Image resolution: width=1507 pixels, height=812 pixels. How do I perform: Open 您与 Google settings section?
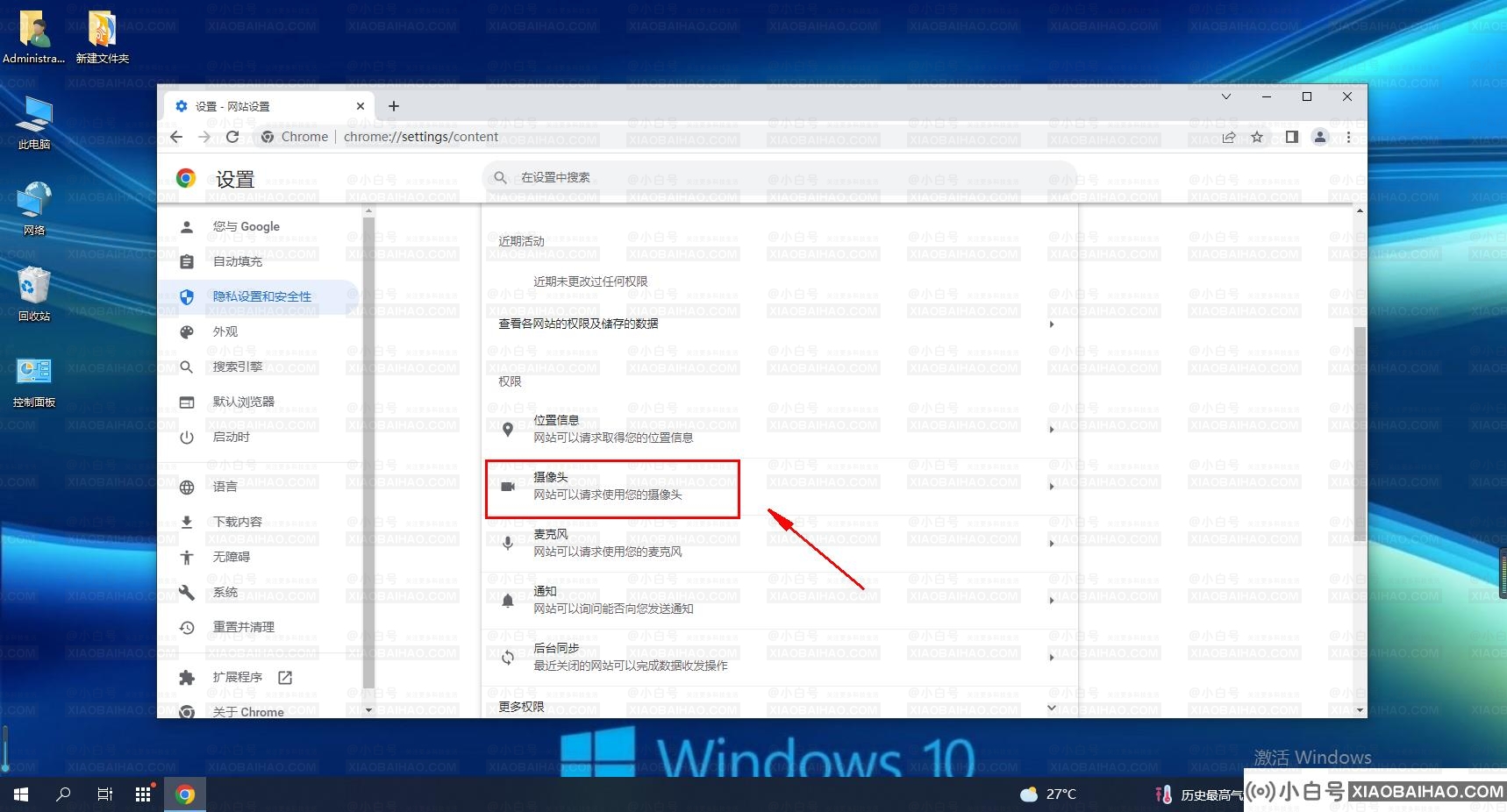pos(260,226)
